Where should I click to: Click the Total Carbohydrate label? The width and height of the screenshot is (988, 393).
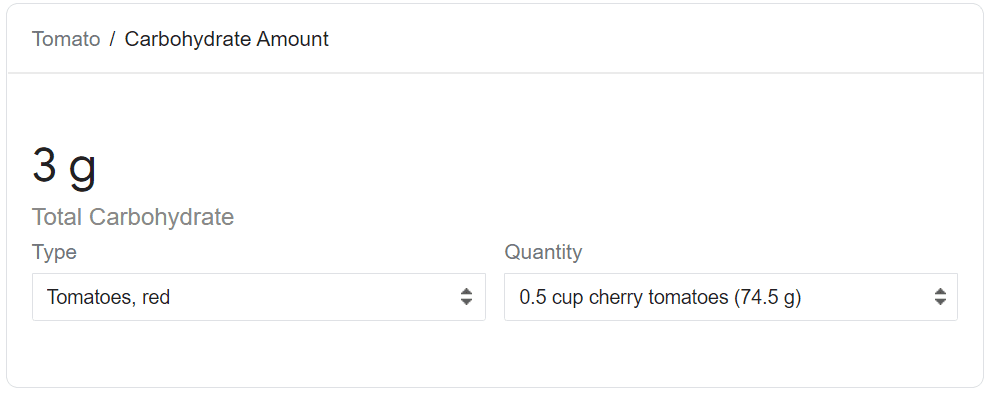pos(133,217)
